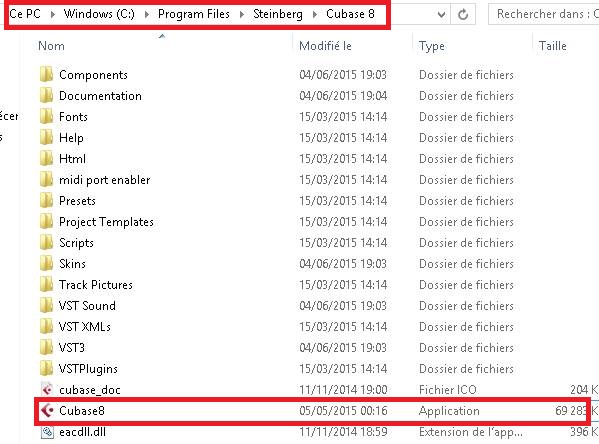Sort by the Modifié le column header
This screenshot has width=599, height=444.
click(x=325, y=46)
